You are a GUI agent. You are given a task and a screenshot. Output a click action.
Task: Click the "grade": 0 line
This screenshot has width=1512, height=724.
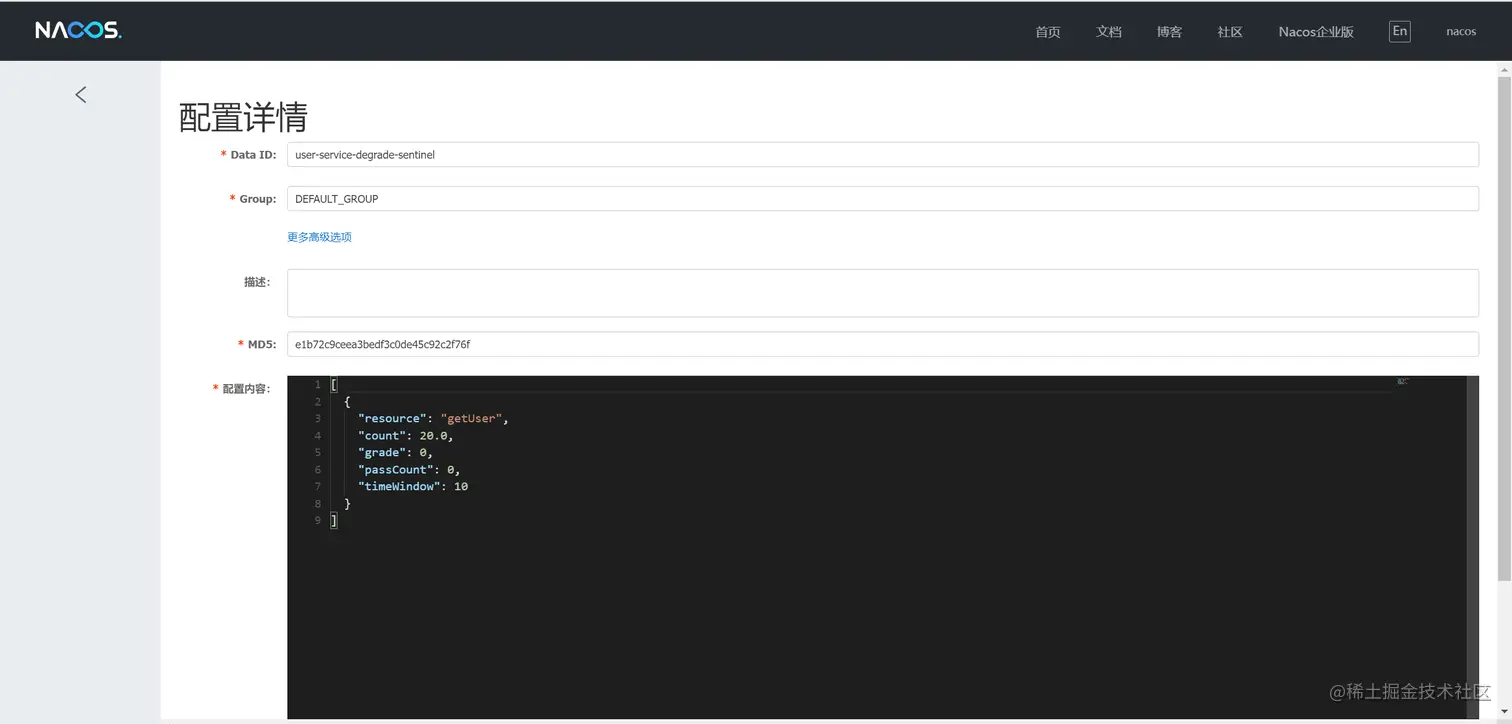coord(395,452)
